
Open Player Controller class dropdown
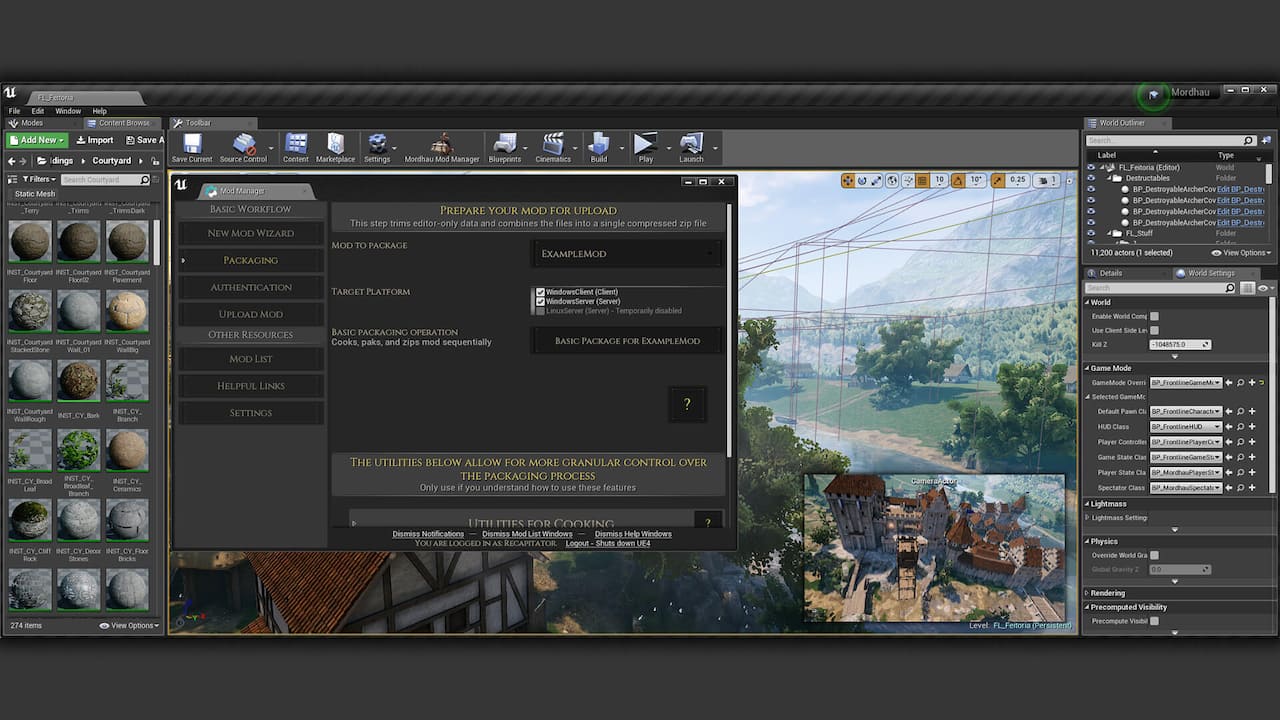(1186, 442)
